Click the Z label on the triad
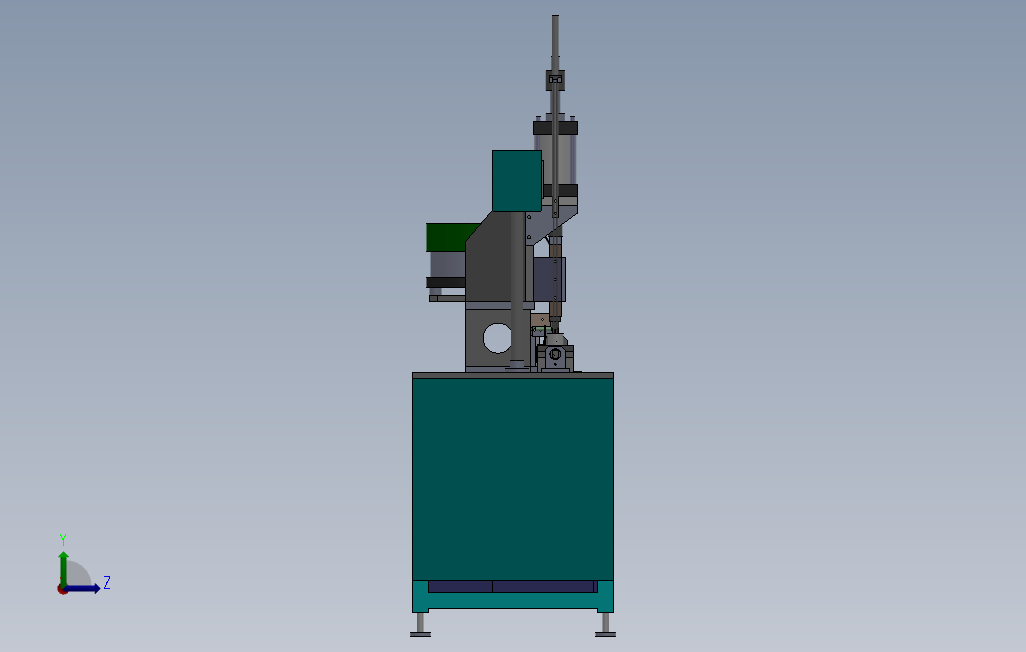Image resolution: width=1026 pixels, height=652 pixels. [x=107, y=582]
